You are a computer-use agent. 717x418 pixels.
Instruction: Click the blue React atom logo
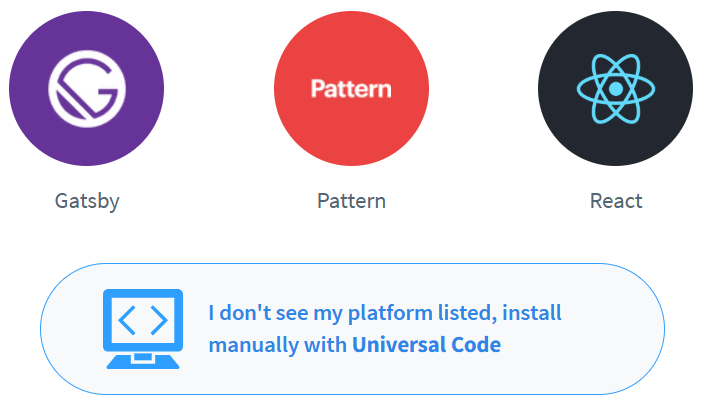pyautogui.click(x=616, y=89)
